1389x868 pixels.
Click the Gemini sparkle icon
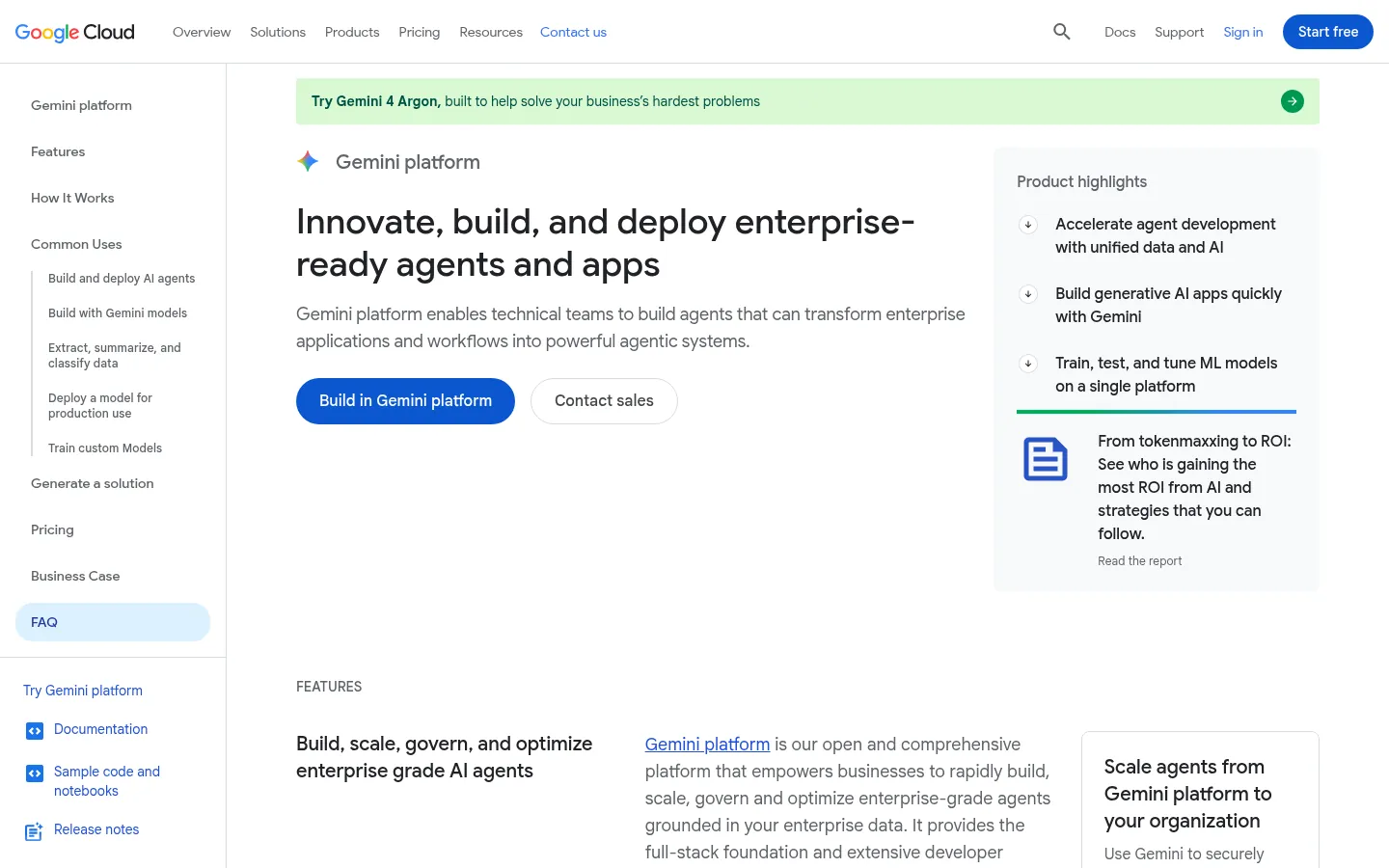click(x=308, y=161)
